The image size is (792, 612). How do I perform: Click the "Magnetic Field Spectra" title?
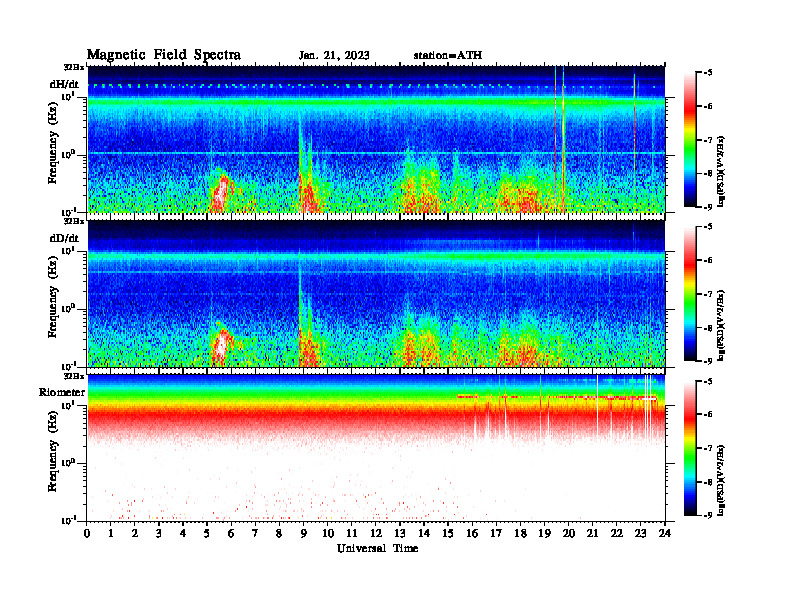tap(163, 55)
